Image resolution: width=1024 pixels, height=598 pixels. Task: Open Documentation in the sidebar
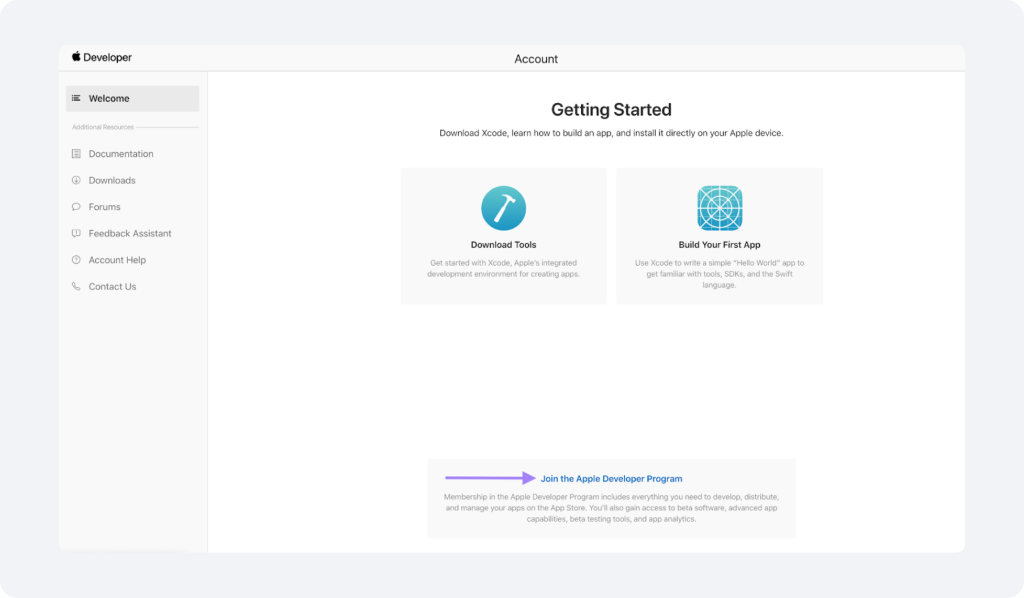(x=121, y=154)
